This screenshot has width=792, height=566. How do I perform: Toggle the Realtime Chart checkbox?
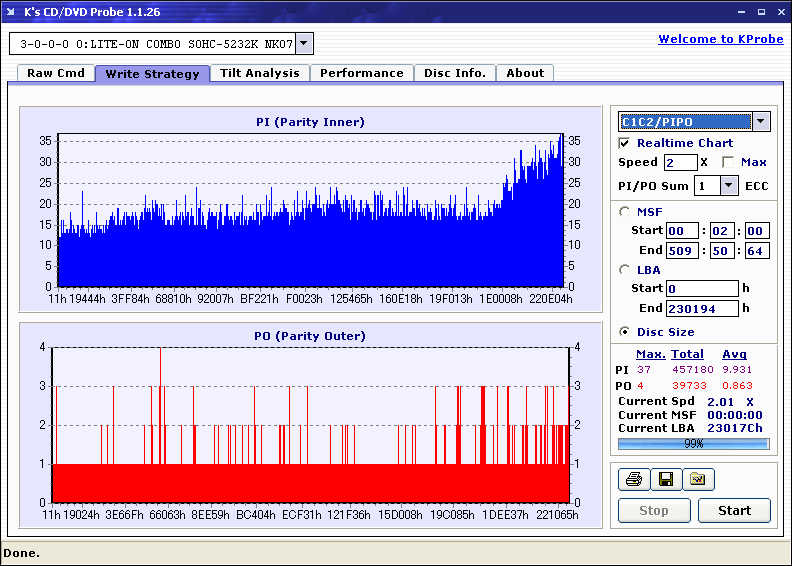tap(625, 143)
